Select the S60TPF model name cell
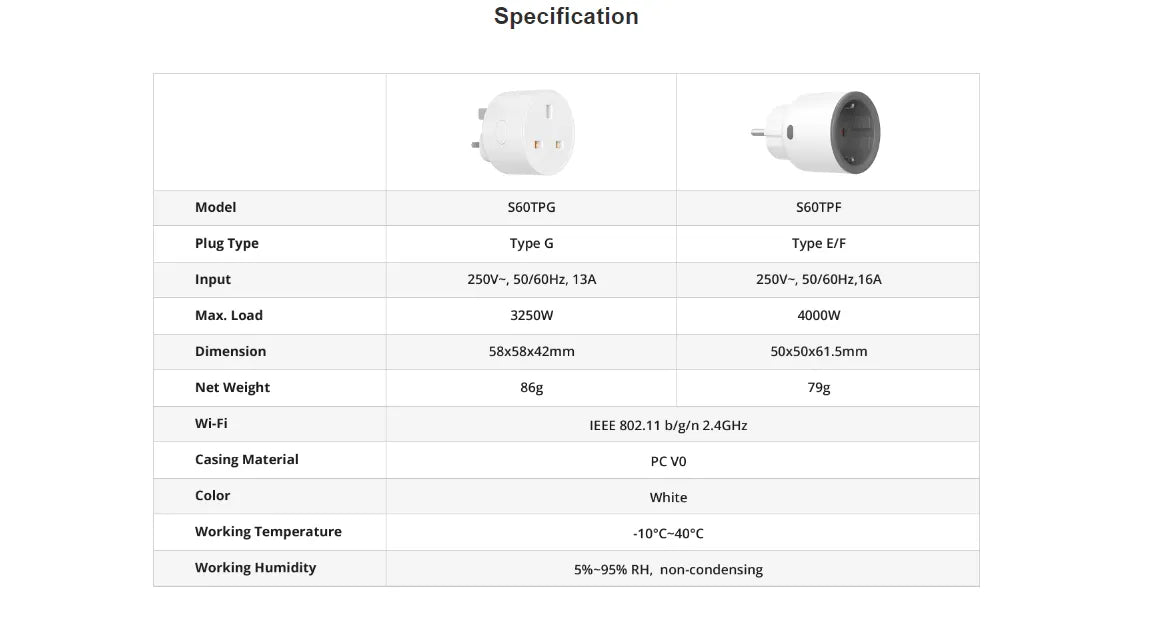The image size is (1154, 619). pyautogui.click(x=819, y=208)
